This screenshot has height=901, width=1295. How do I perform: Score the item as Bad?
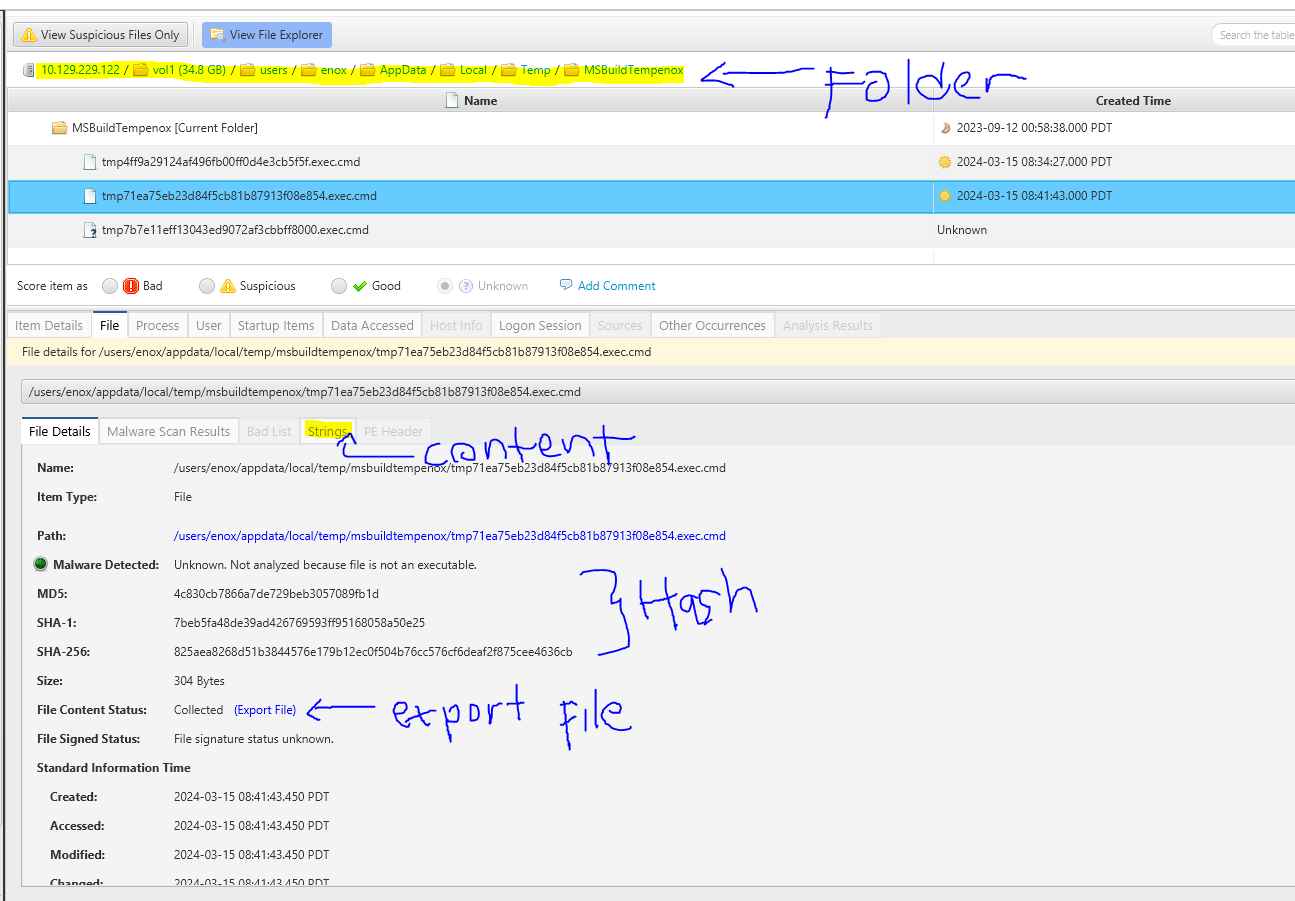pos(110,286)
